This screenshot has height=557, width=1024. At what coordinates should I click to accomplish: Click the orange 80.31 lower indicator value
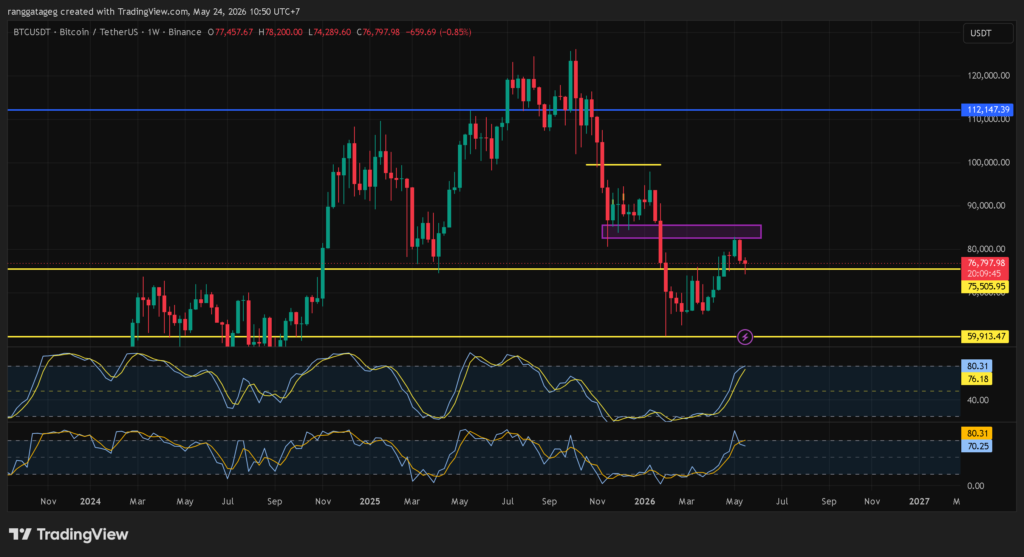click(977, 434)
